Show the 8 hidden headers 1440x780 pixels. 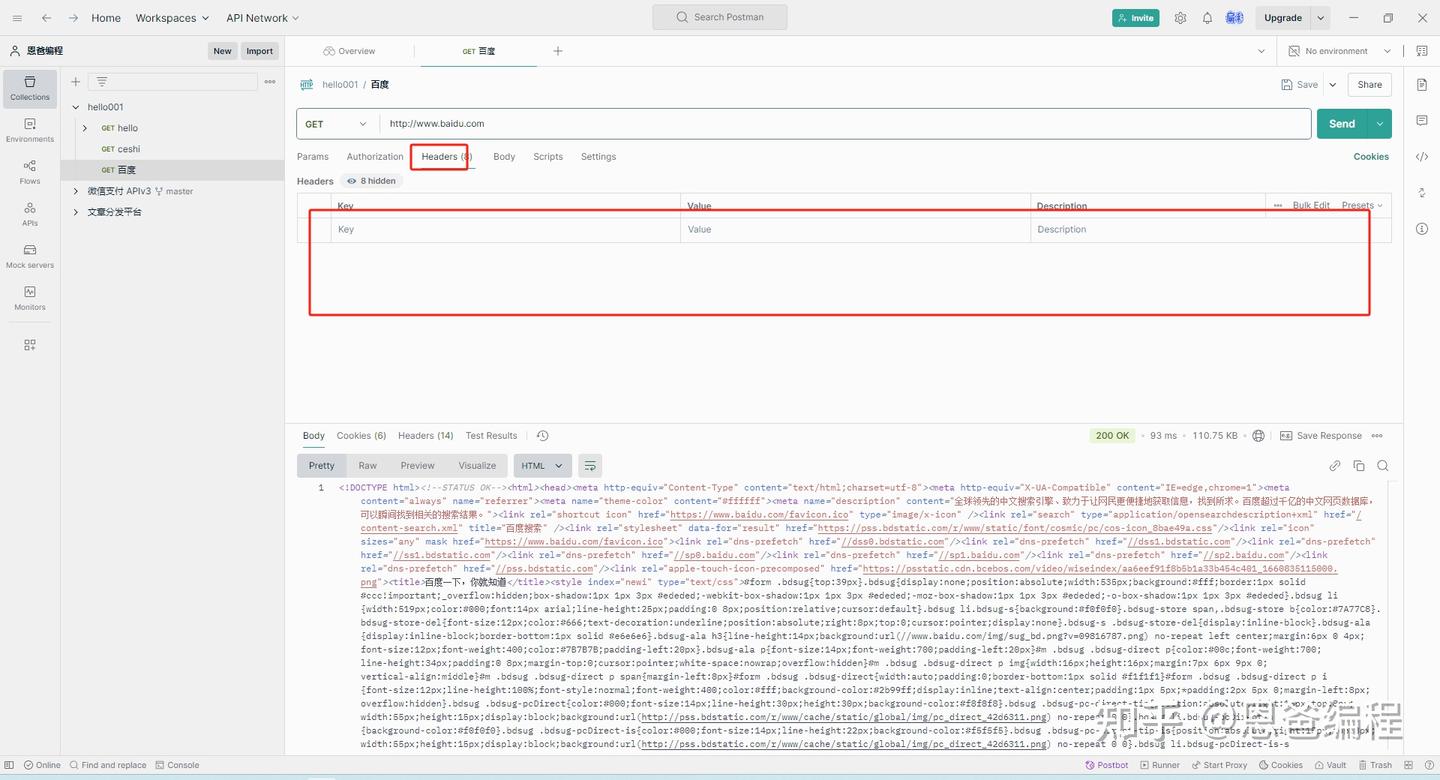(x=371, y=181)
